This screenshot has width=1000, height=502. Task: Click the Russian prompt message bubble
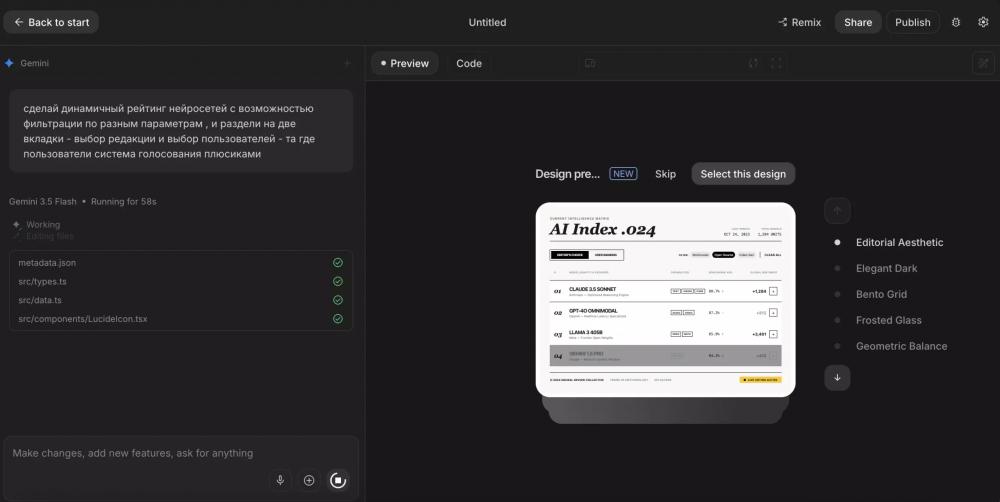181,131
